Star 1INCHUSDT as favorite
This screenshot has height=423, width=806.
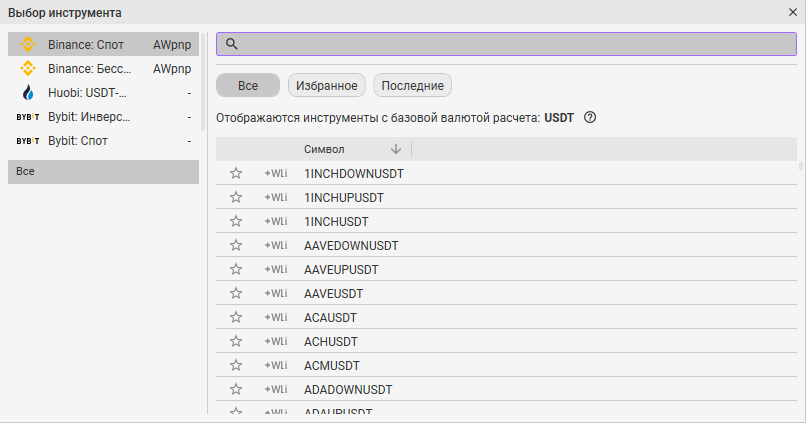[236, 222]
